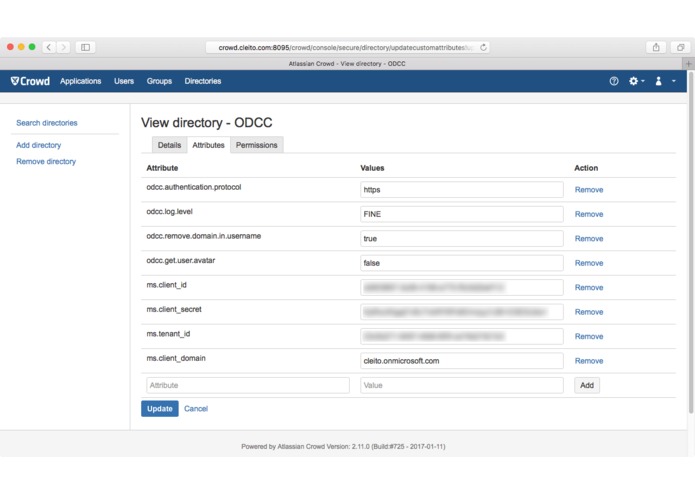
Task: Remove the ms.client_secret attribute
Action: pyautogui.click(x=589, y=312)
